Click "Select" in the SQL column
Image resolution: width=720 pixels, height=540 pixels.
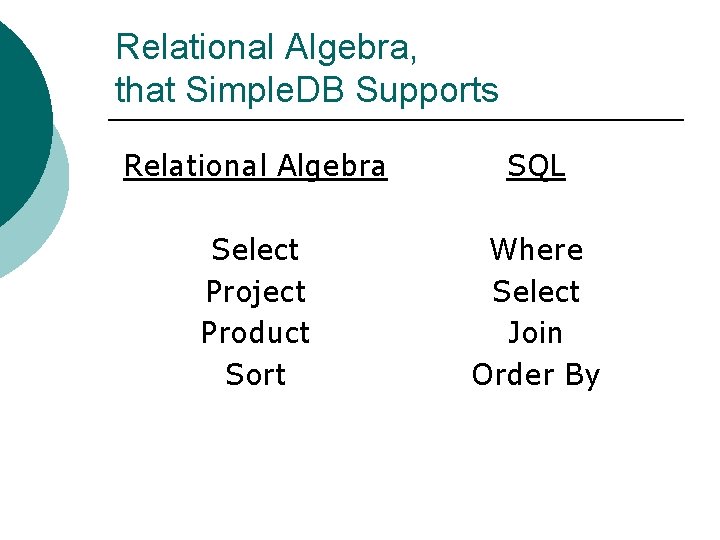click(535, 291)
